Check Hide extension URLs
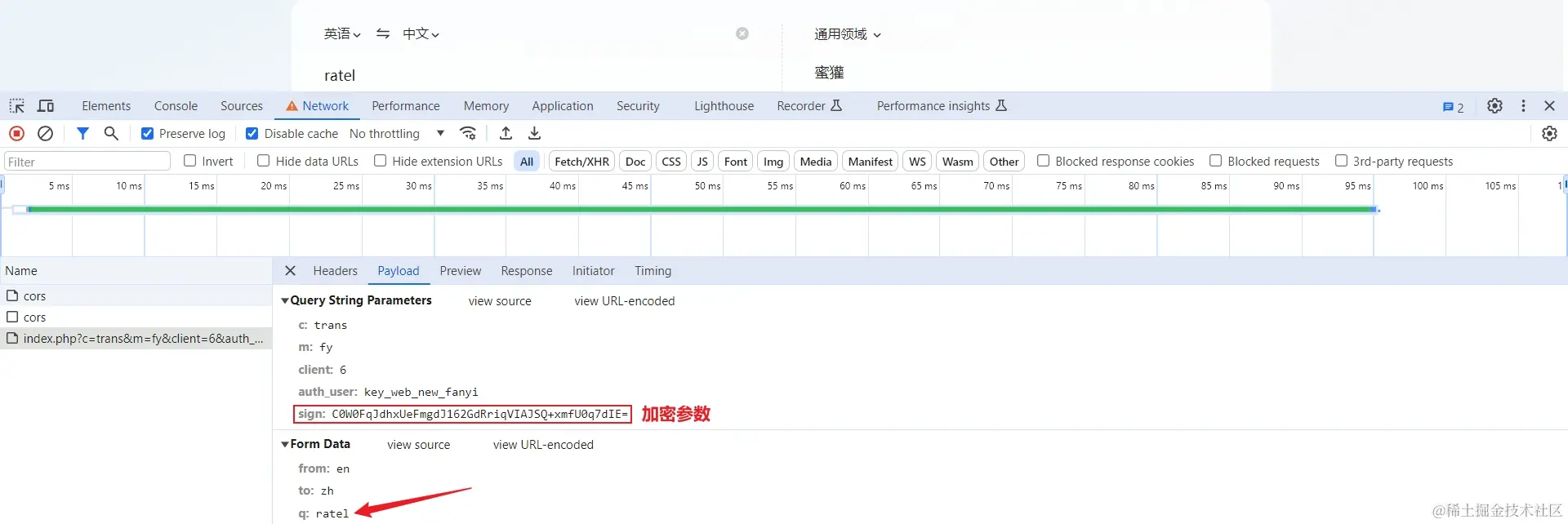The image size is (1568, 524). [x=380, y=161]
